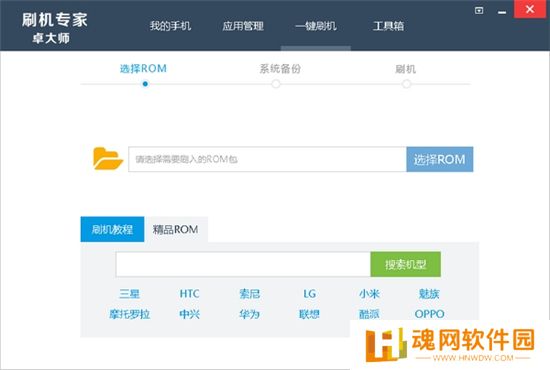Switch to the 精品ROM tab

(175, 229)
